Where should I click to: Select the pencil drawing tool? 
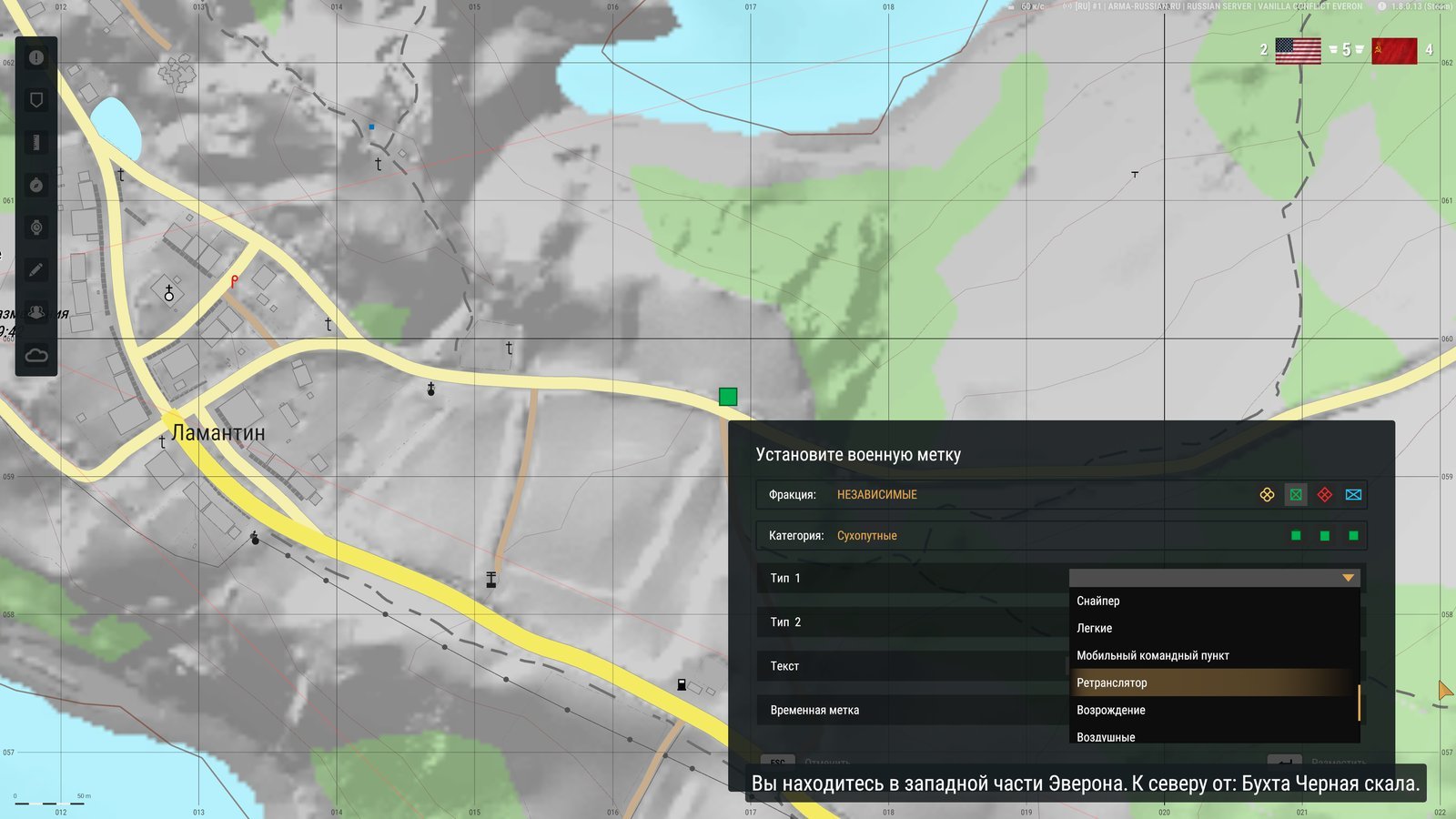click(36, 269)
